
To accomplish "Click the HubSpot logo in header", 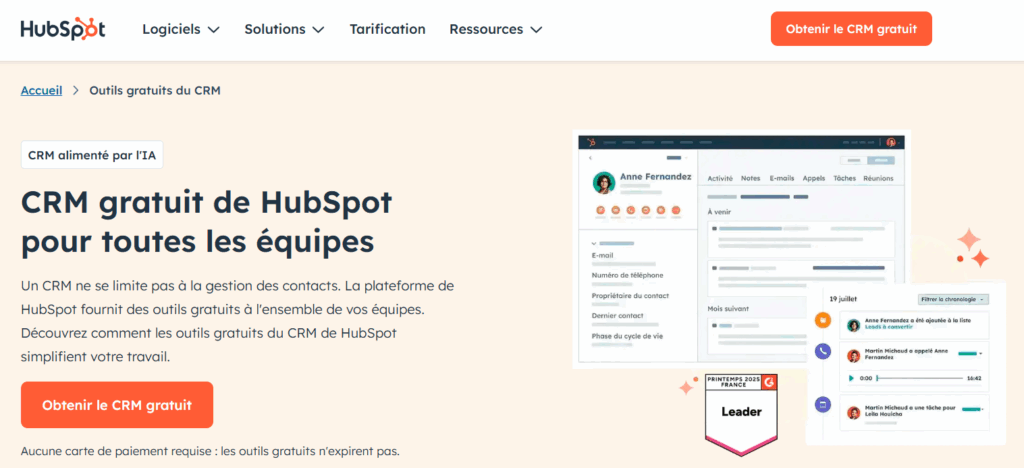I will tap(63, 29).
